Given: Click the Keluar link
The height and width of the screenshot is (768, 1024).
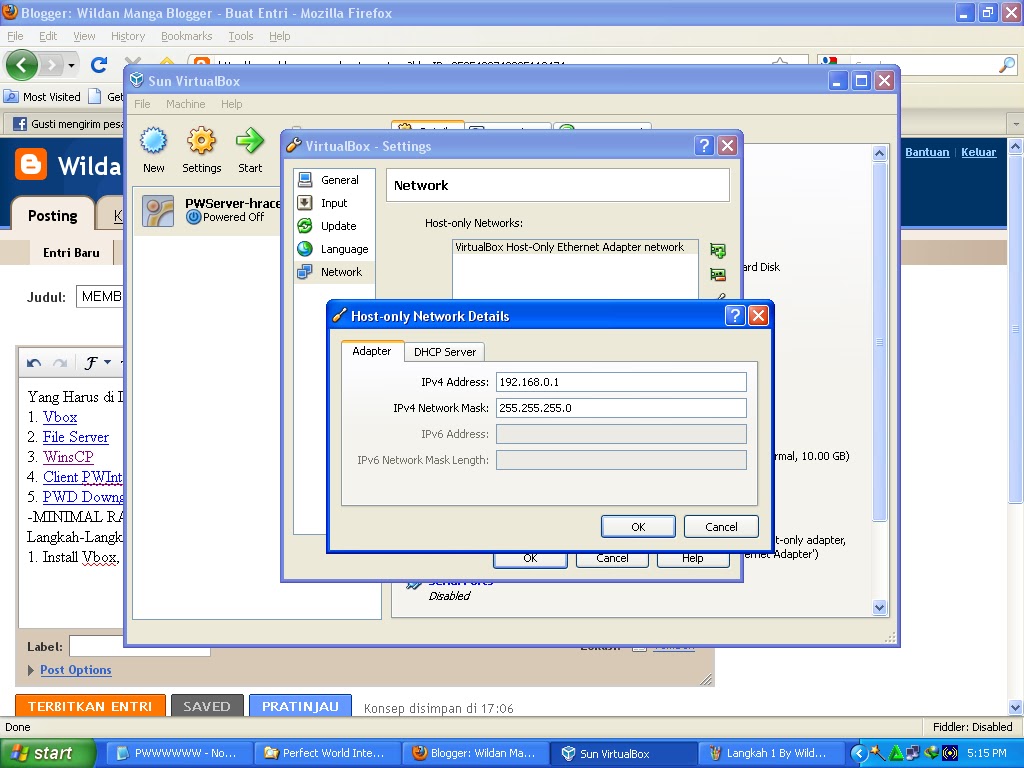Looking at the screenshot, I should (978, 152).
